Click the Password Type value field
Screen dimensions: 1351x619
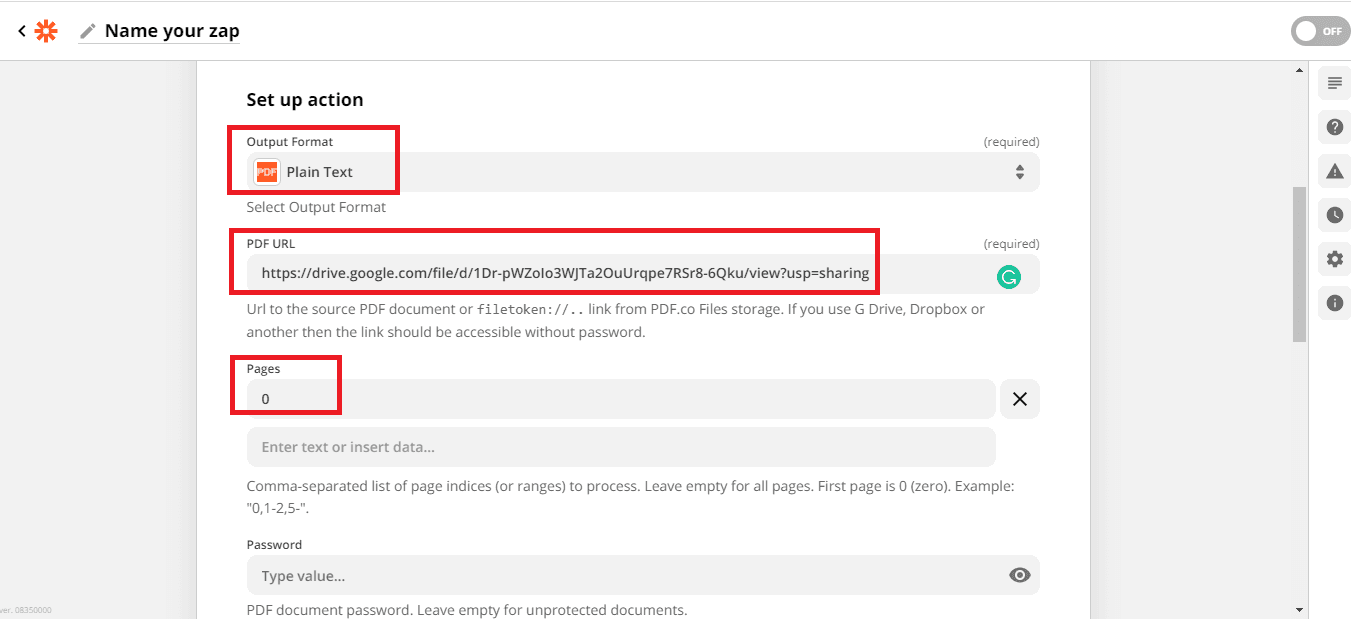coord(620,576)
